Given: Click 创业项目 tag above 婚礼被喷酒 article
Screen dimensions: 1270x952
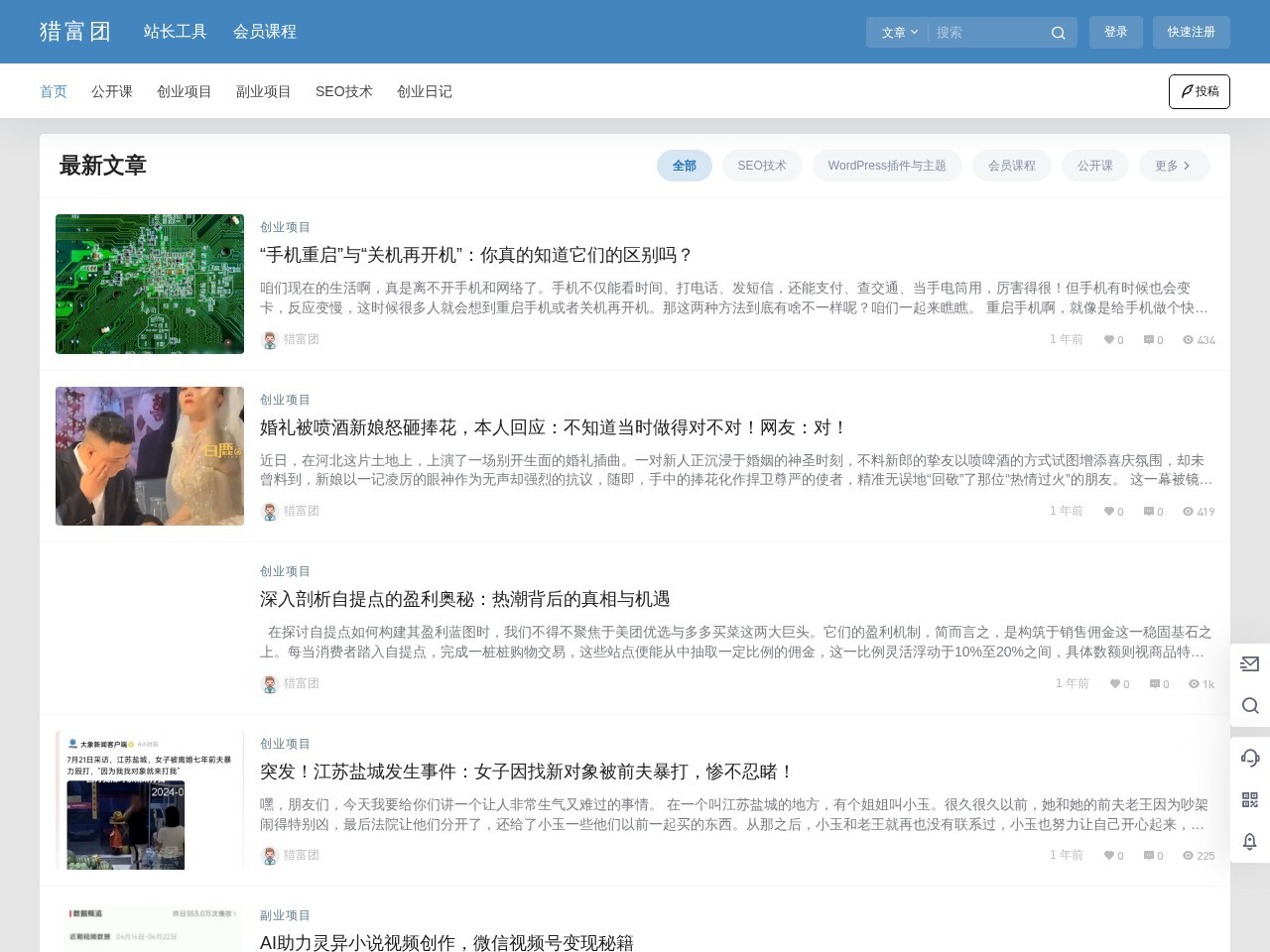Looking at the screenshot, I should 285,400.
